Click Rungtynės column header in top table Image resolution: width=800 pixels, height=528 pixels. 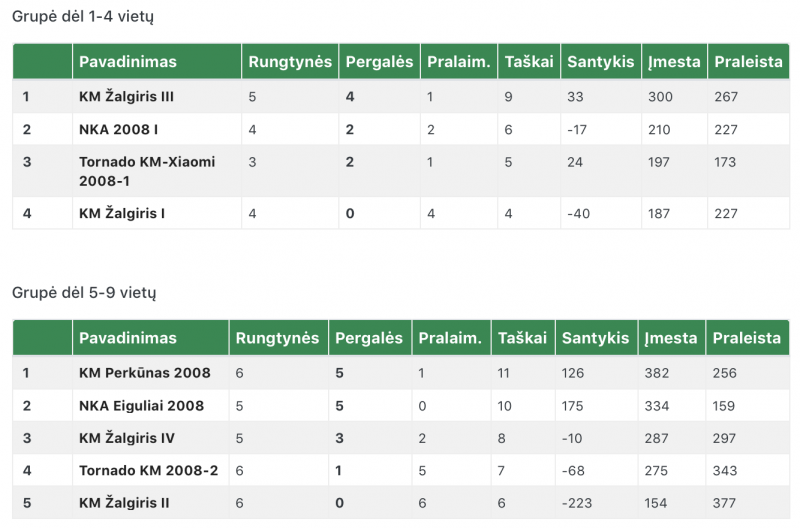pos(290,62)
